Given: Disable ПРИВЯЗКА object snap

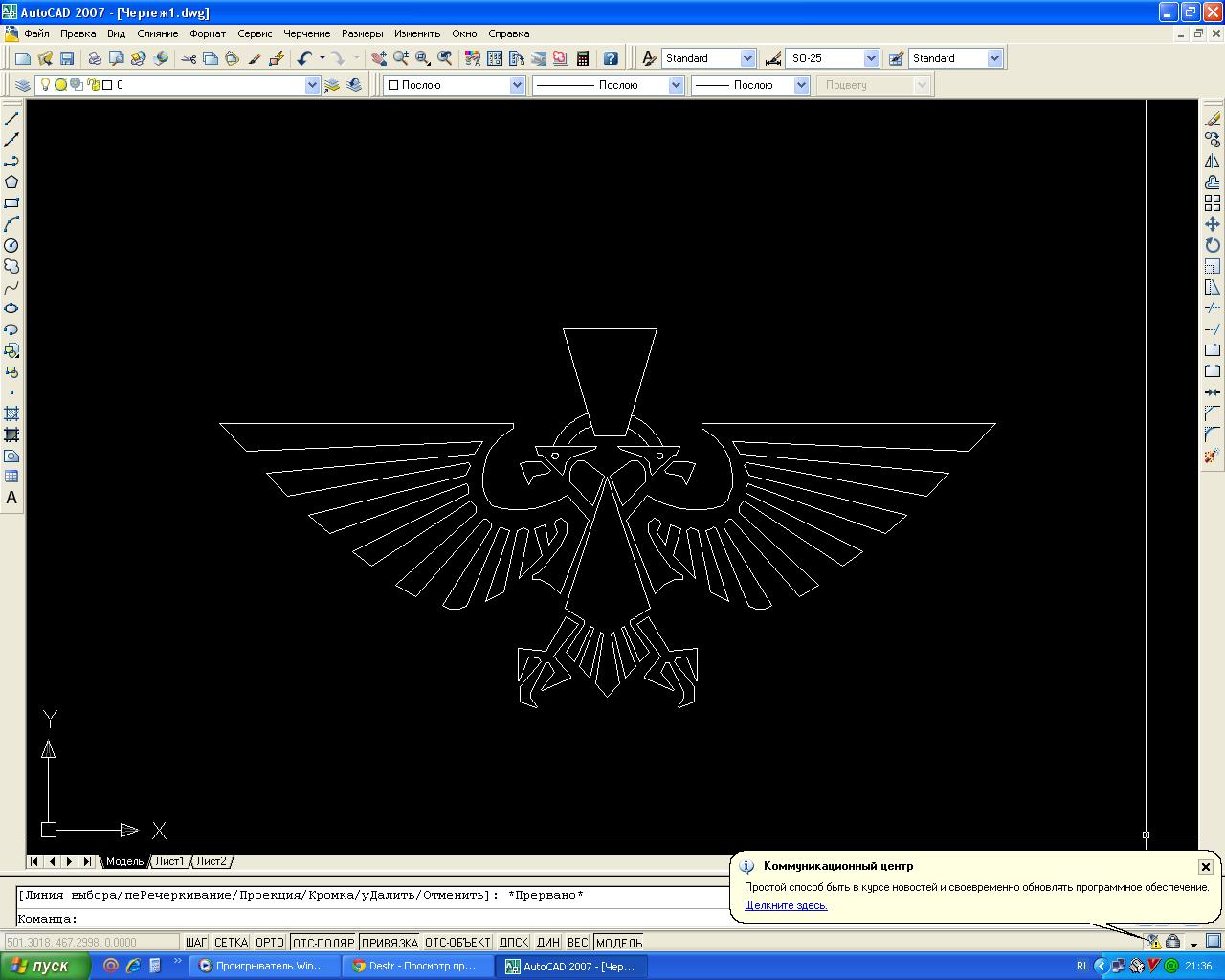Looking at the screenshot, I should tap(390, 943).
